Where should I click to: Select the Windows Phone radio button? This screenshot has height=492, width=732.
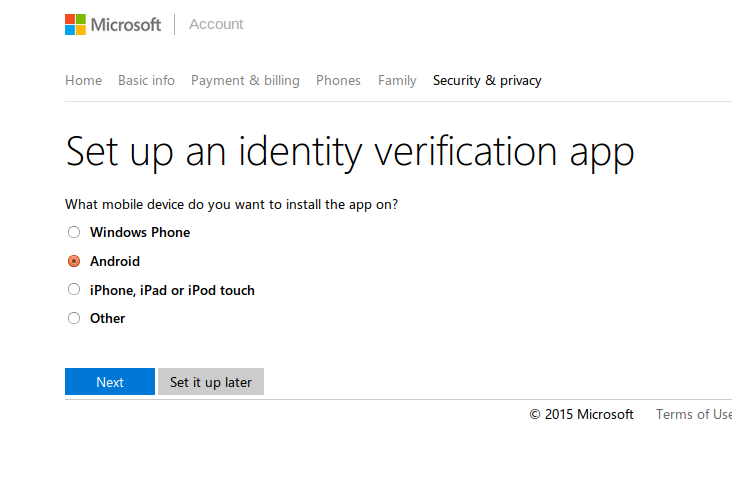[74, 232]
